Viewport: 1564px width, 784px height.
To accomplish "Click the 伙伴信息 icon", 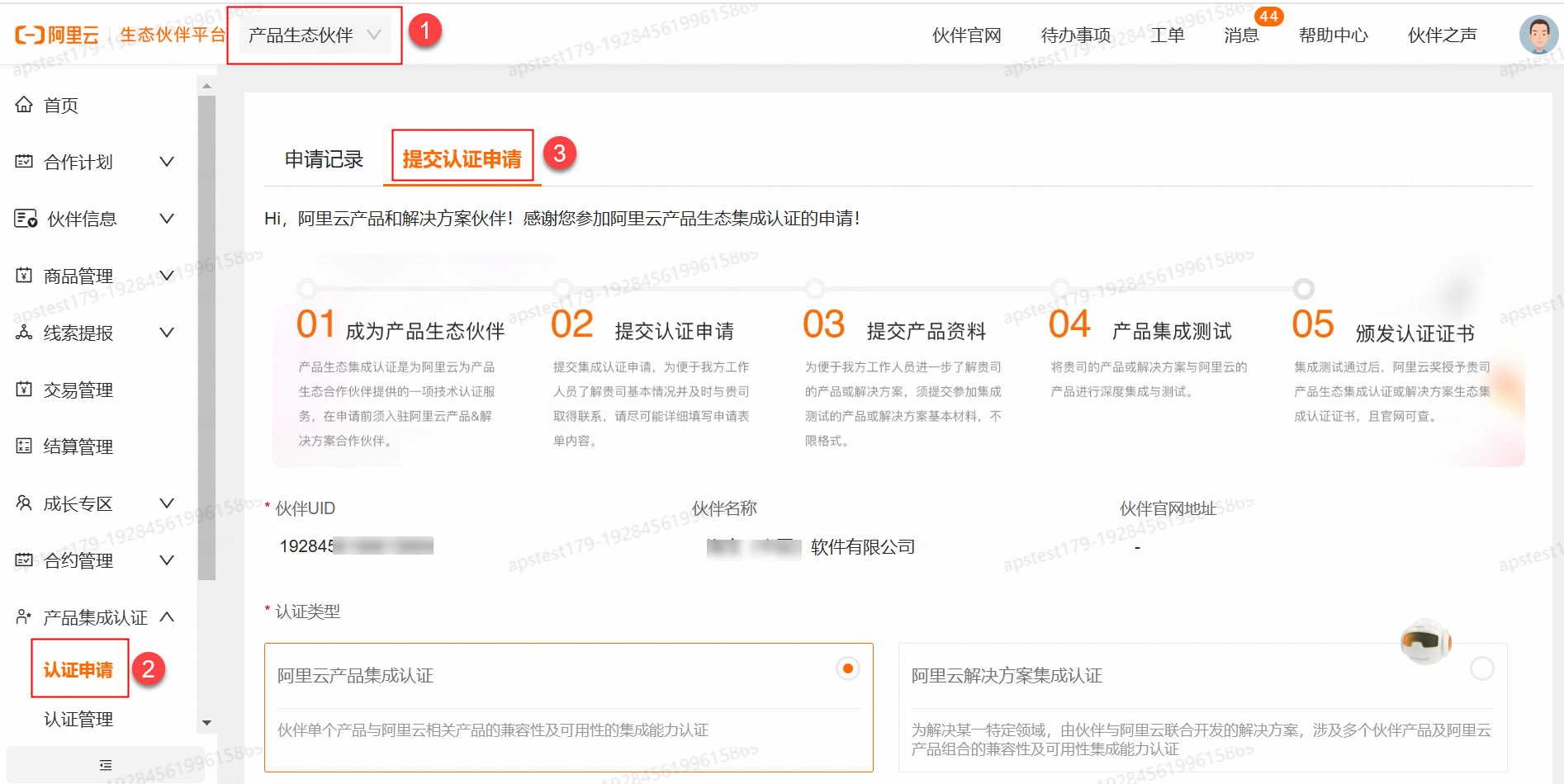I will (x=26, y=219).
